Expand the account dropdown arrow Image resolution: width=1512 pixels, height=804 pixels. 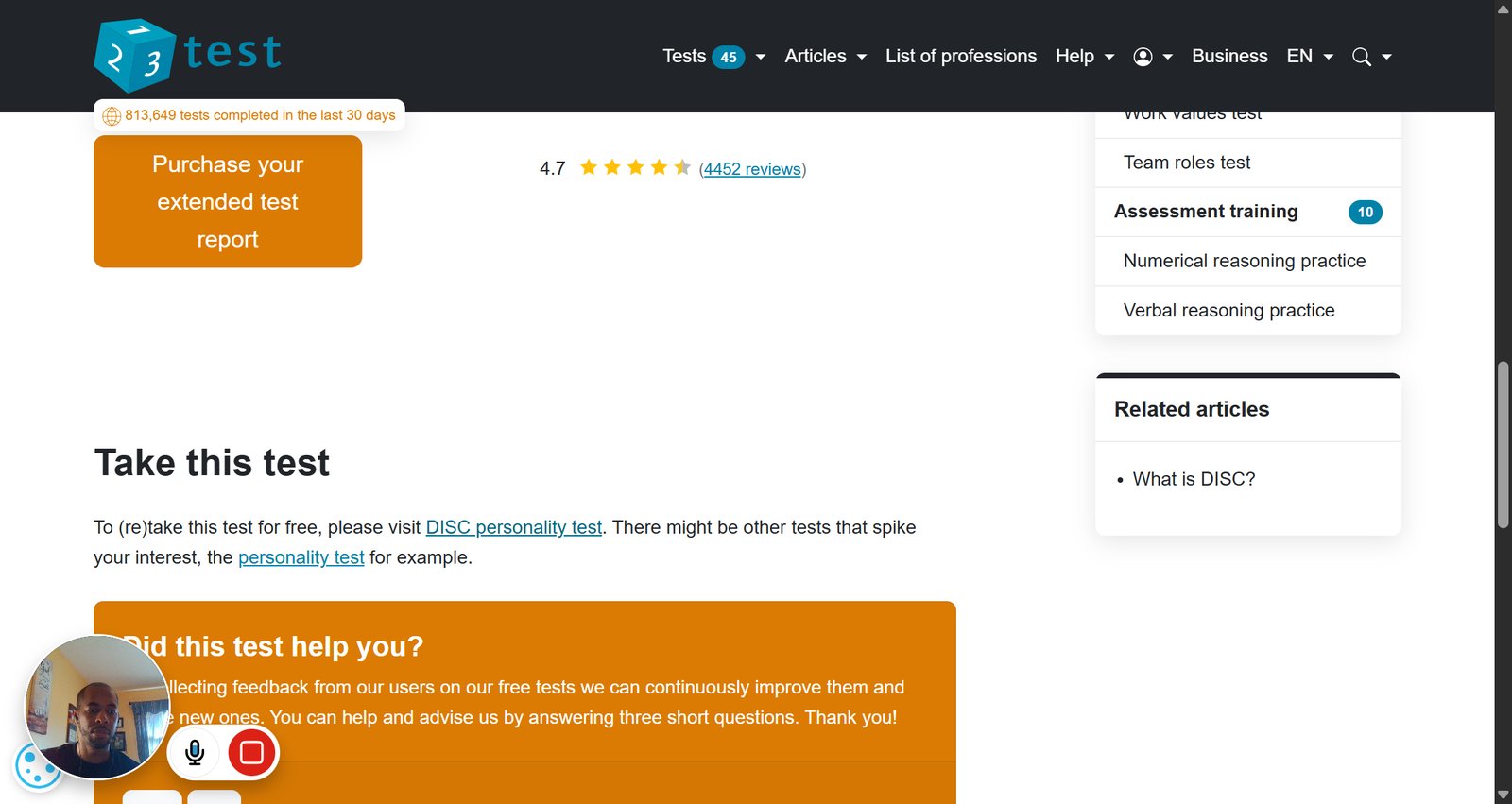pyautogui.click(x=1167, y=57)
